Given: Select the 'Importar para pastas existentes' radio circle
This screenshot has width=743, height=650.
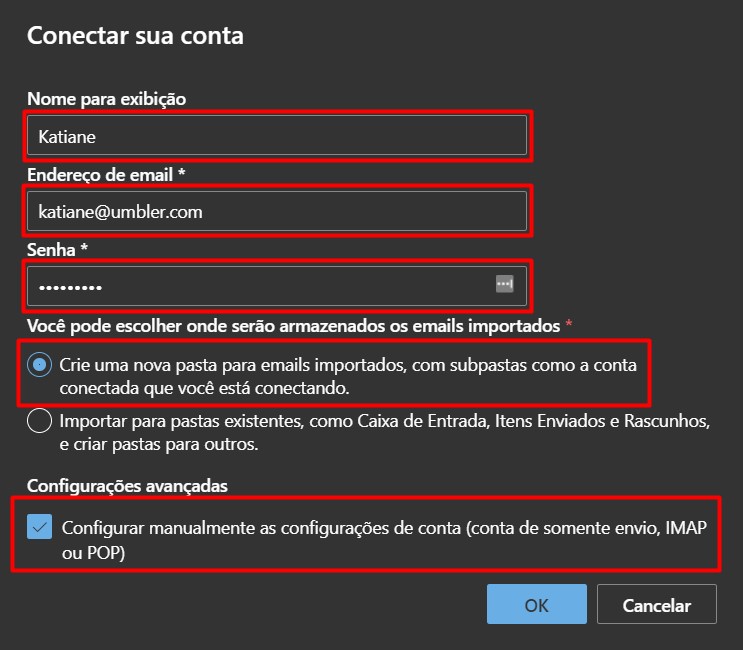Looking at the screenshot, I should coord(39,421).
